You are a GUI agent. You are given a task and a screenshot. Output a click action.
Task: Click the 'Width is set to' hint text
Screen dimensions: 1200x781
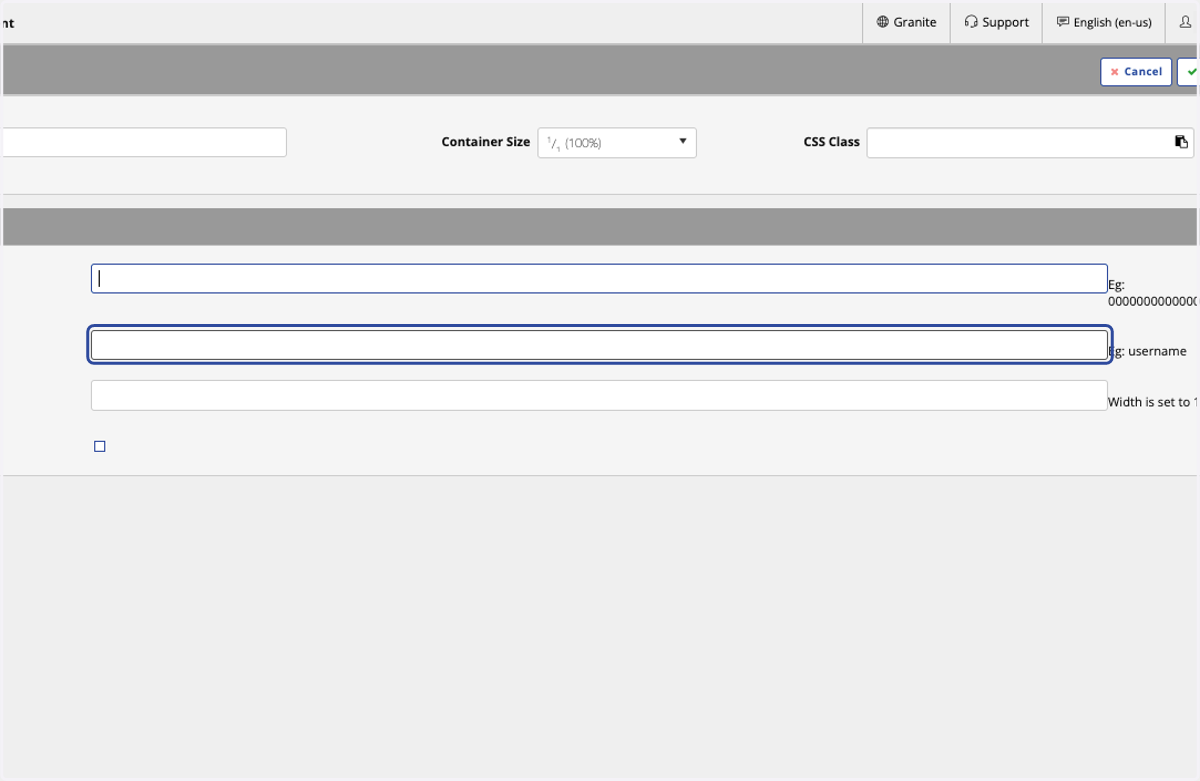tap(1153, 402)
